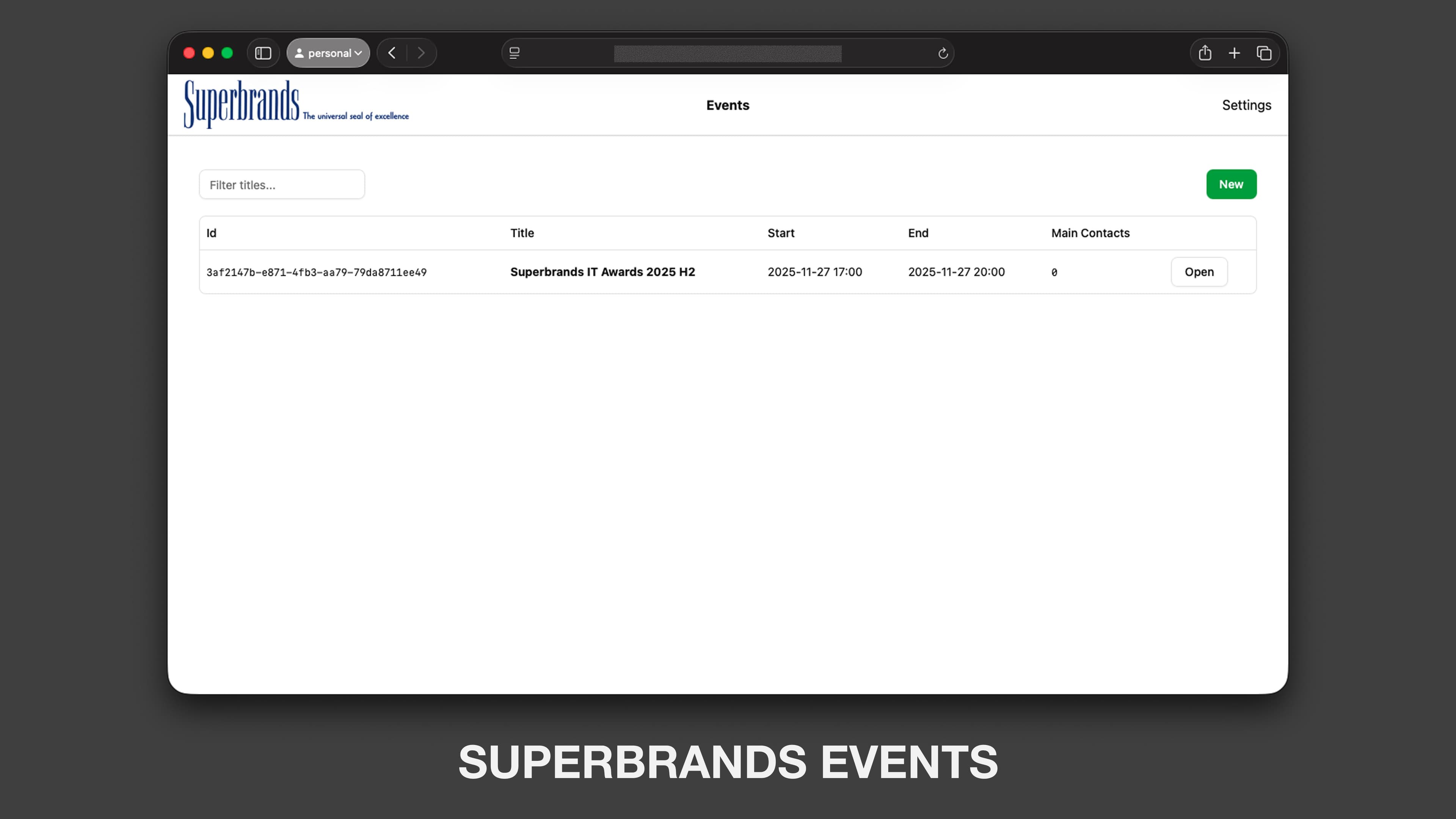
Task: Open the Superbrands IT Awards 2025 H2 event
Action: (x=1199, y=272)
